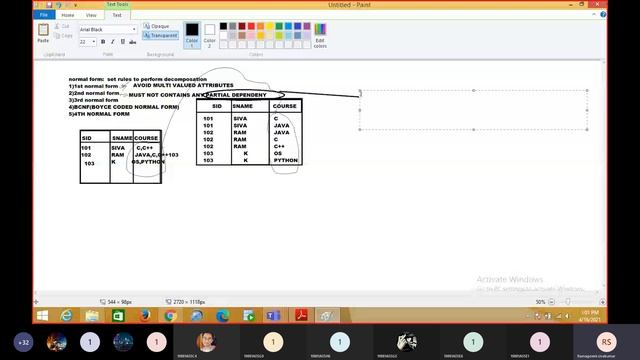Click the zoom slider handle

pos(568,302)
